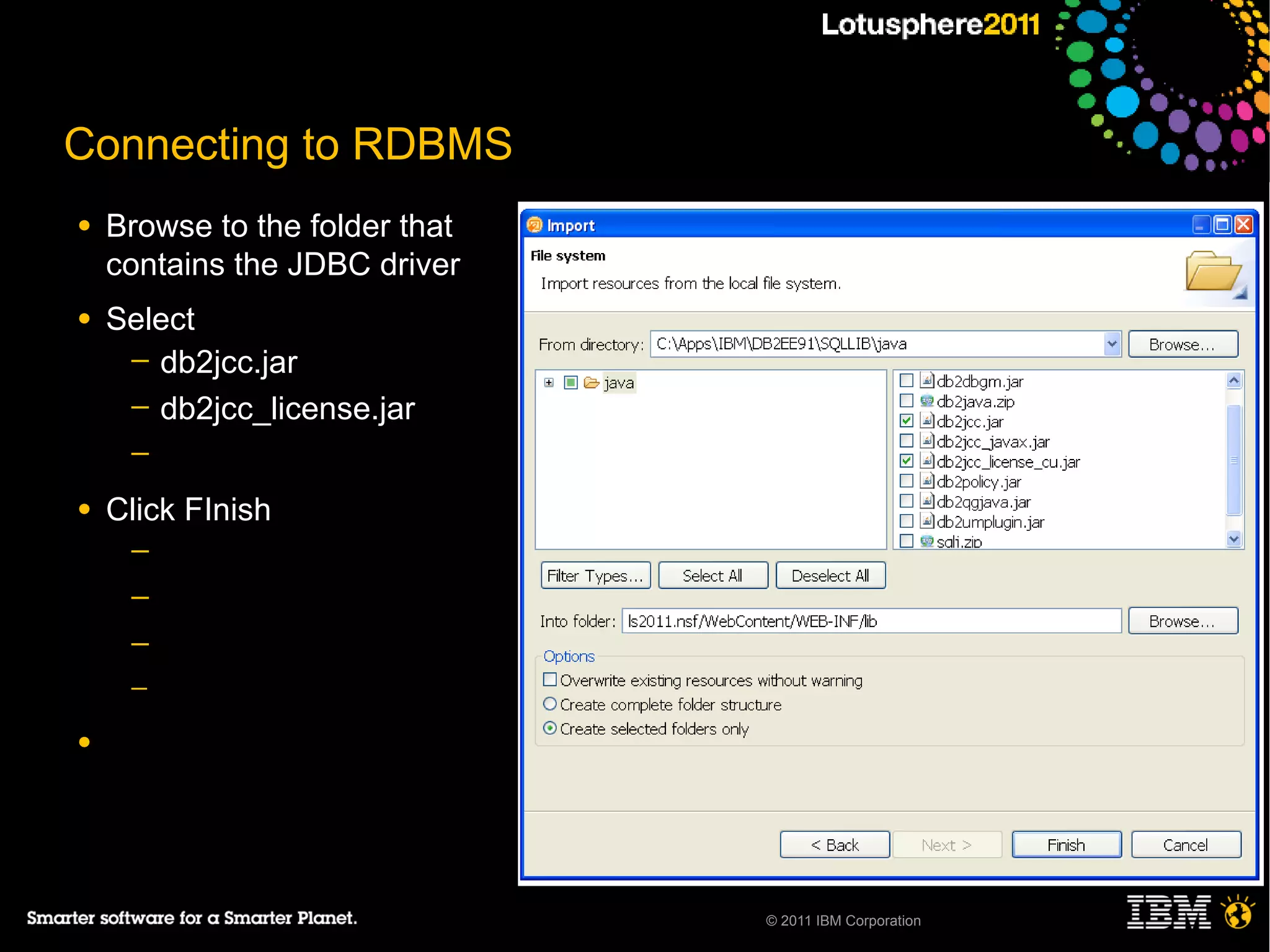Viewport: 1270px width, 952px height.
Task: Select the db2qgjava.jar file name
Action: [x=984, y=502]
